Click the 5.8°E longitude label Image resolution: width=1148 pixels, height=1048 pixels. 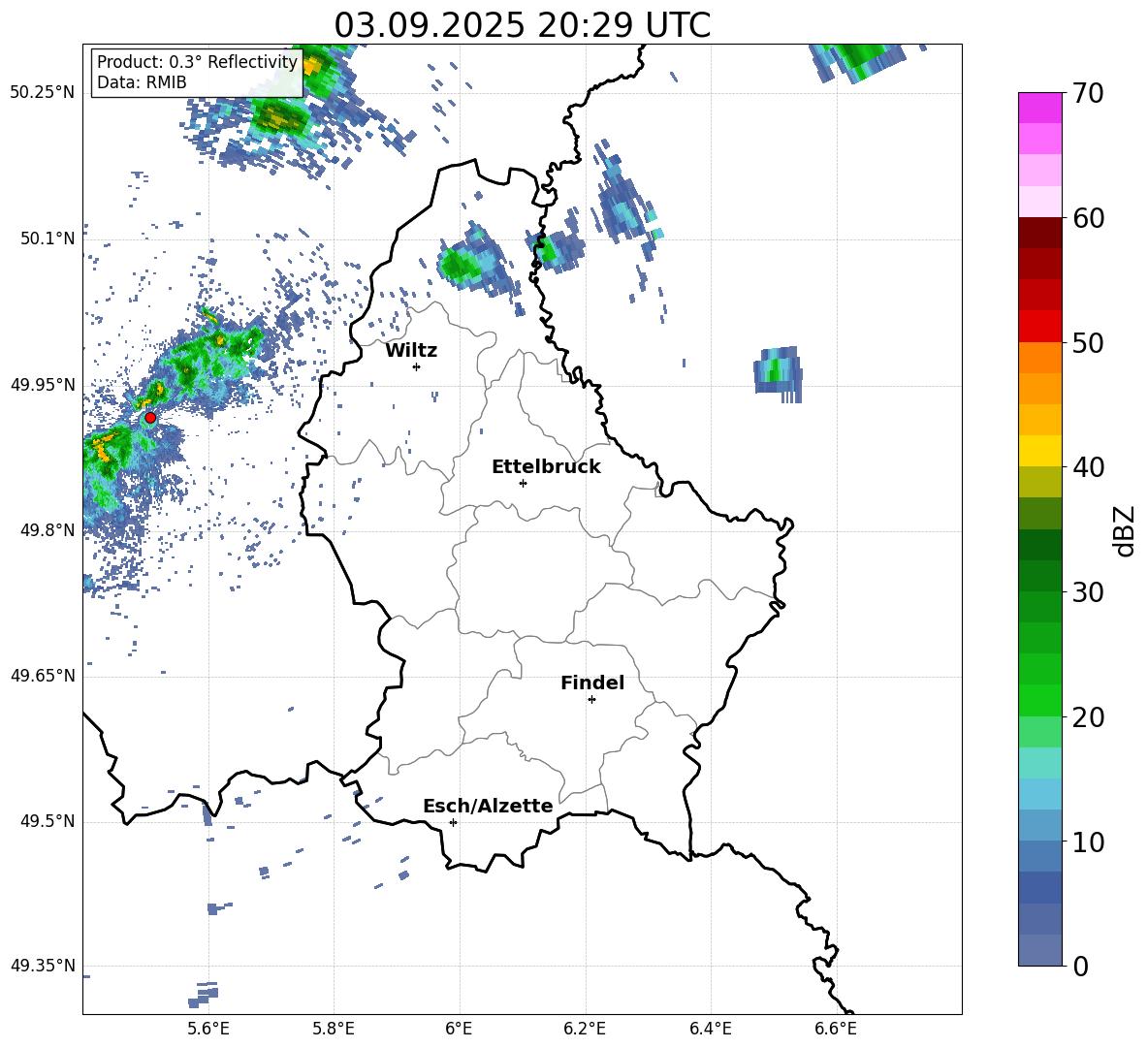click(334, 1029)
